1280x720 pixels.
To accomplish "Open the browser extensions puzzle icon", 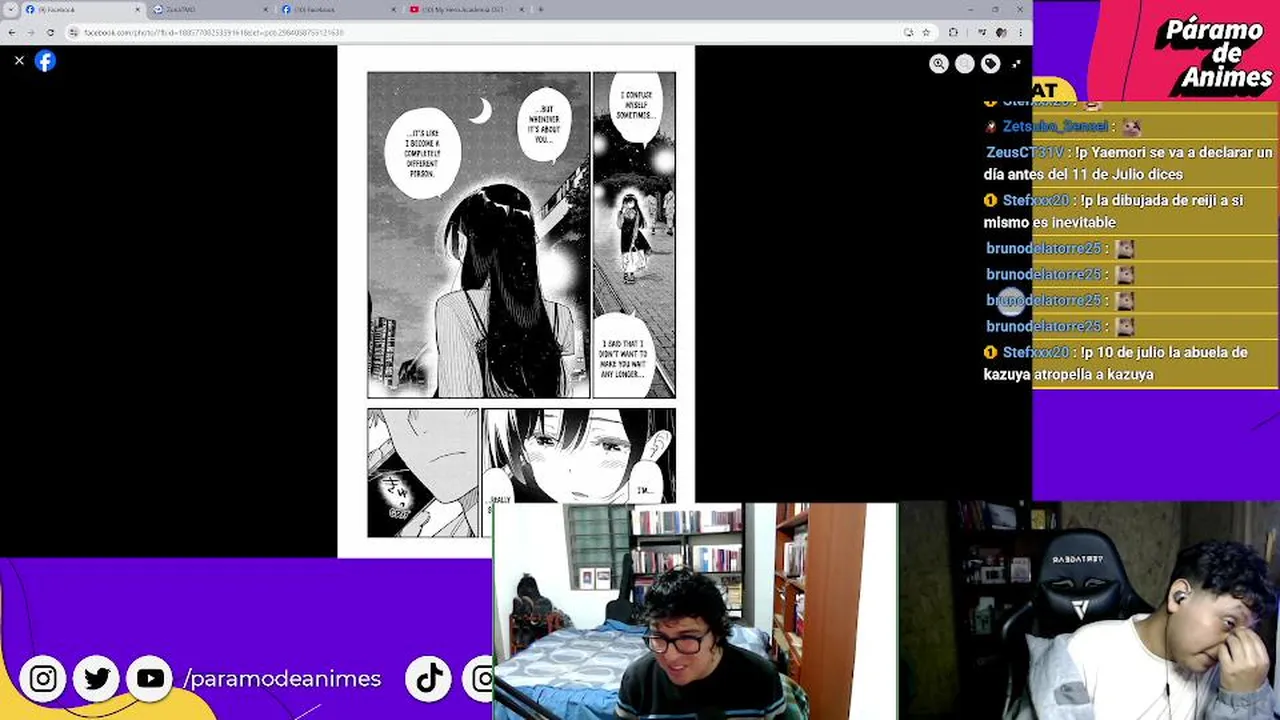I will tap(953, 32).
